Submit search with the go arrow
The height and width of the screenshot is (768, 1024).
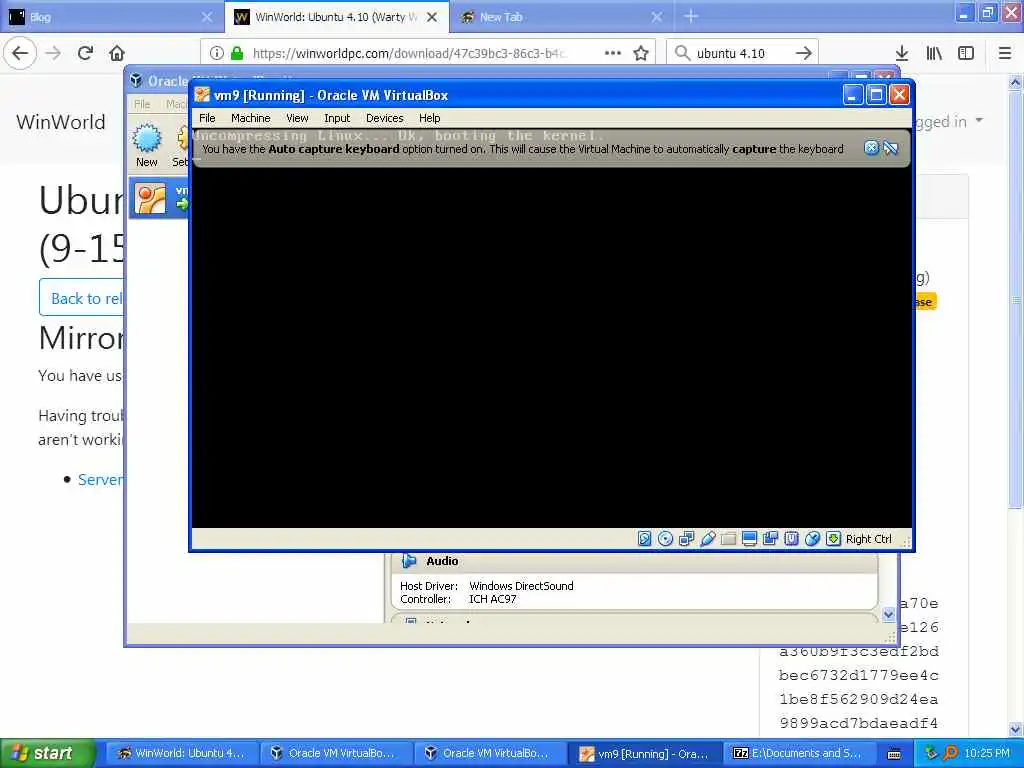[804, 53]
